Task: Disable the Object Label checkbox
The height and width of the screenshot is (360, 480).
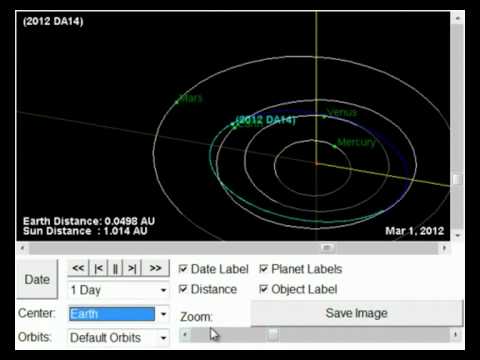Action: pyautogui.click(x=263, y=289)
